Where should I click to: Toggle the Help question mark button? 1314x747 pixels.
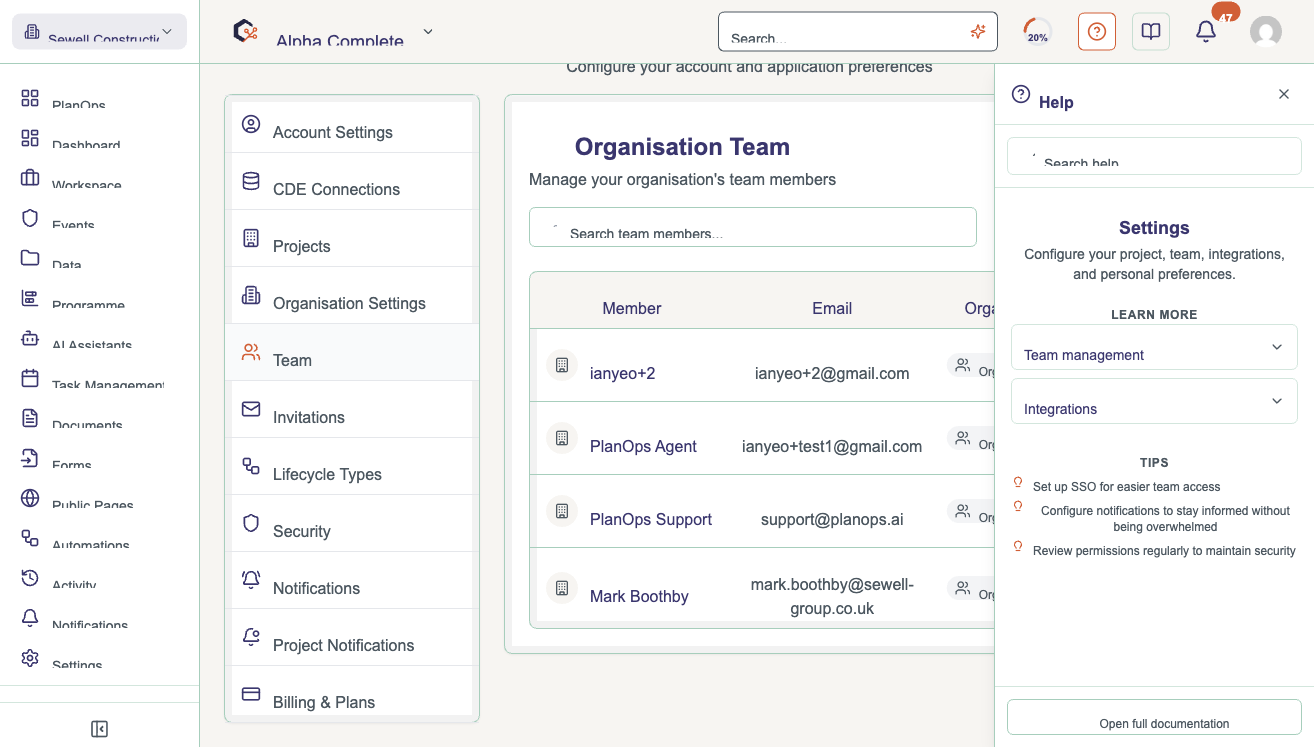1097,31
